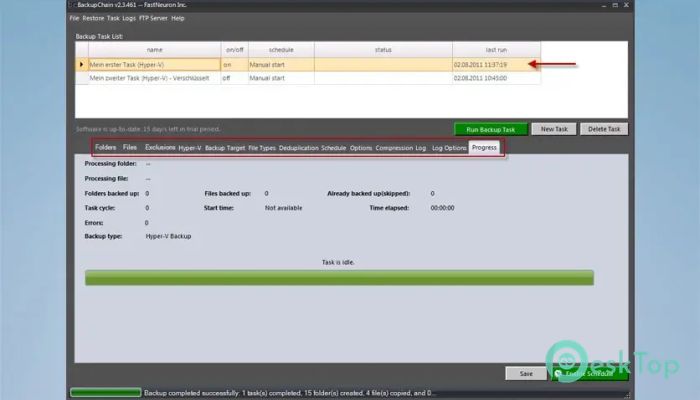Click the 'Hyper-V Backup' backup type value
Screen dimensions: 700x400
click(x=168, y=236)
